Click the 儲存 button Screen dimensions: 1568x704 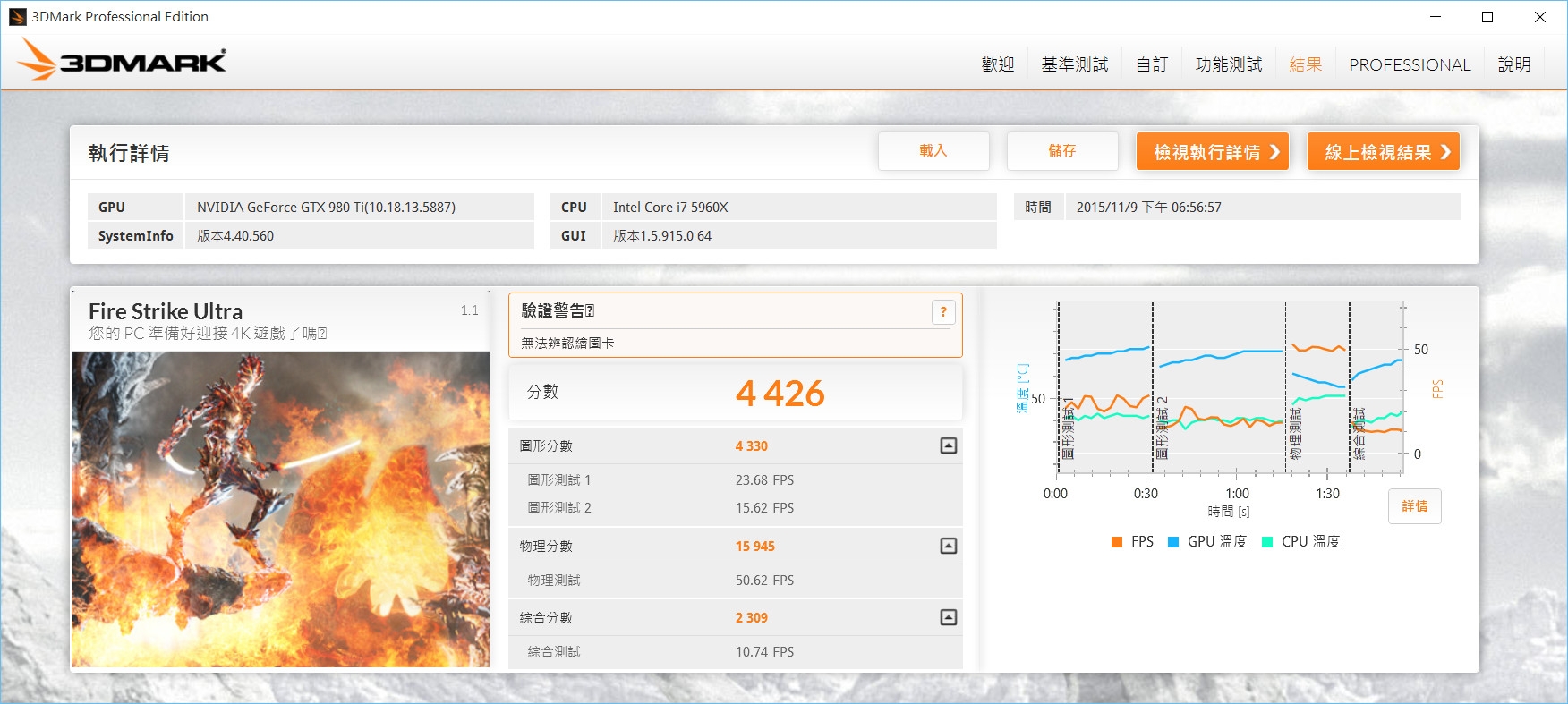(x=1062, y=151)
